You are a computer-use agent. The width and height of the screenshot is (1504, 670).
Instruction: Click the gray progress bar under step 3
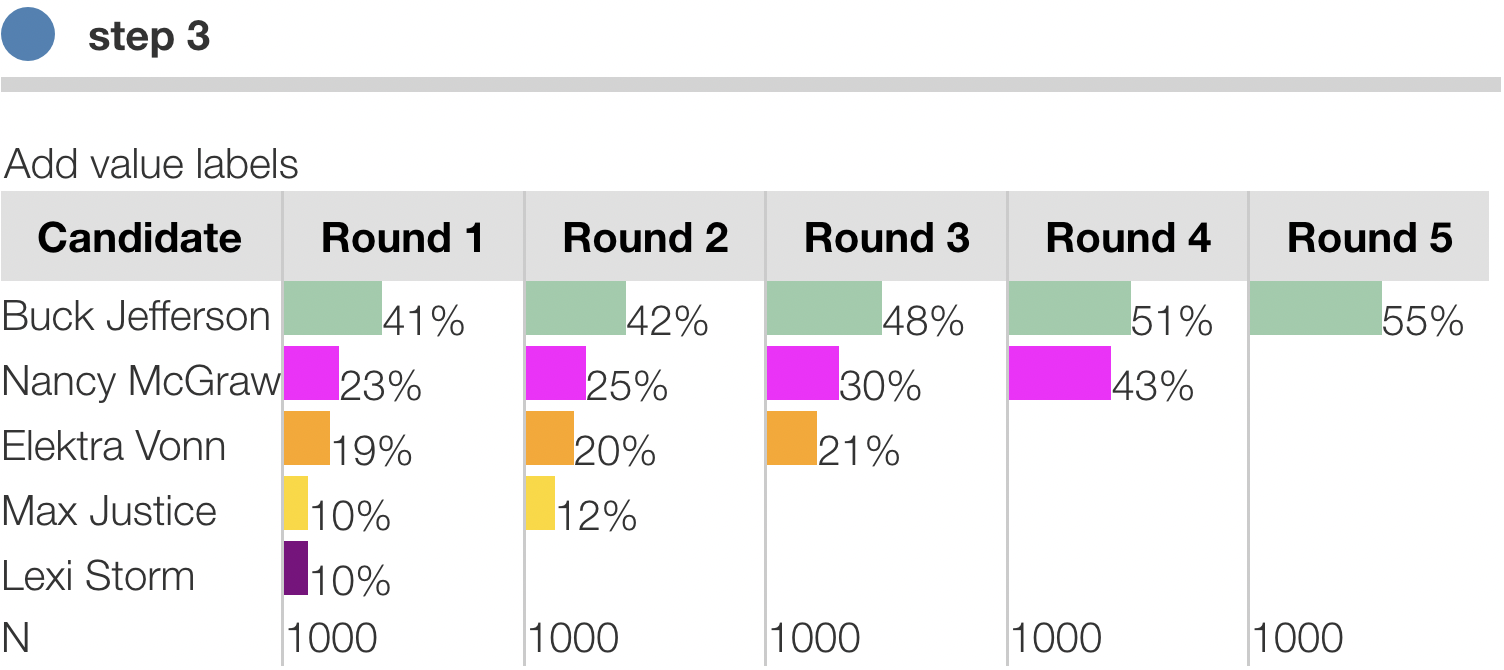(750, 85)
